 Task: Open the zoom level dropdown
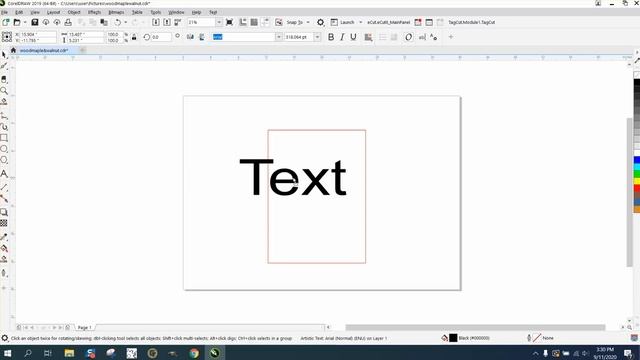pos(219,22)
